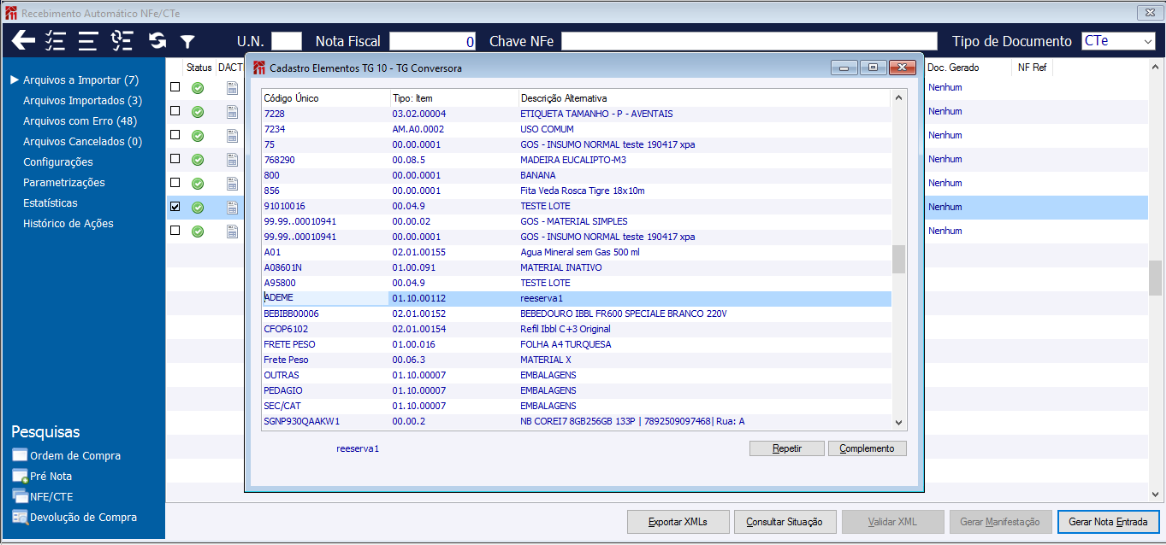Open Arquivos Cancelados (0)
1166x545 pixels.
coord(82,141)
